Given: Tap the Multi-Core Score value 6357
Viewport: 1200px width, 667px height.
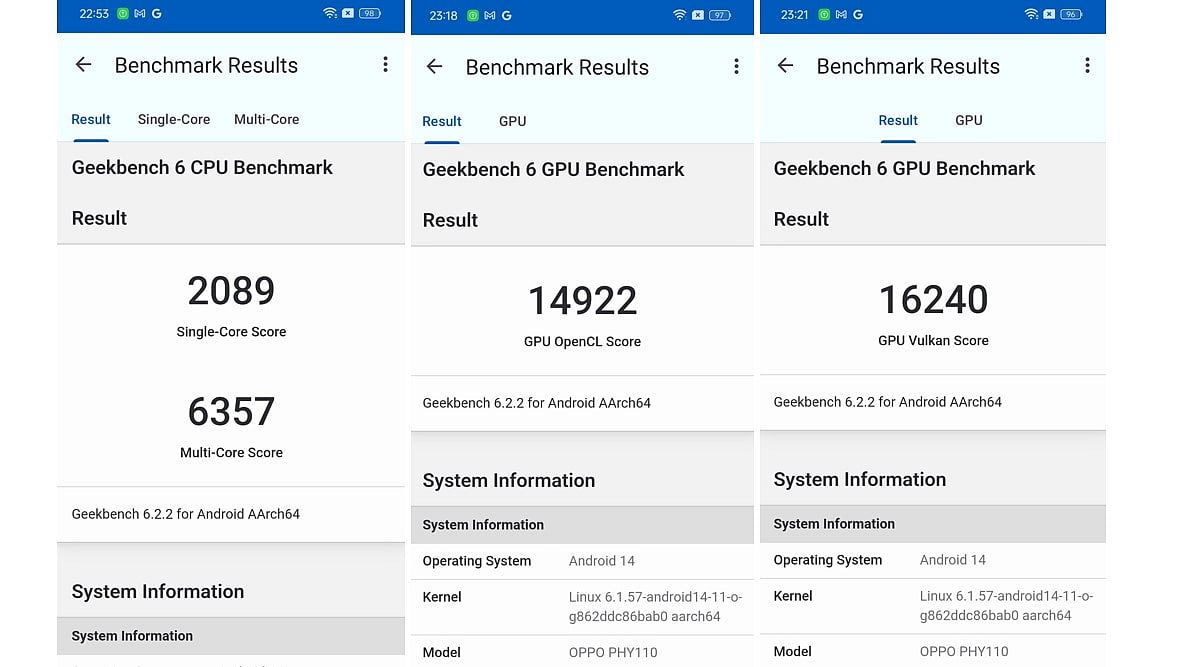Looking at the screenshot, I should [x=231, y=412].
